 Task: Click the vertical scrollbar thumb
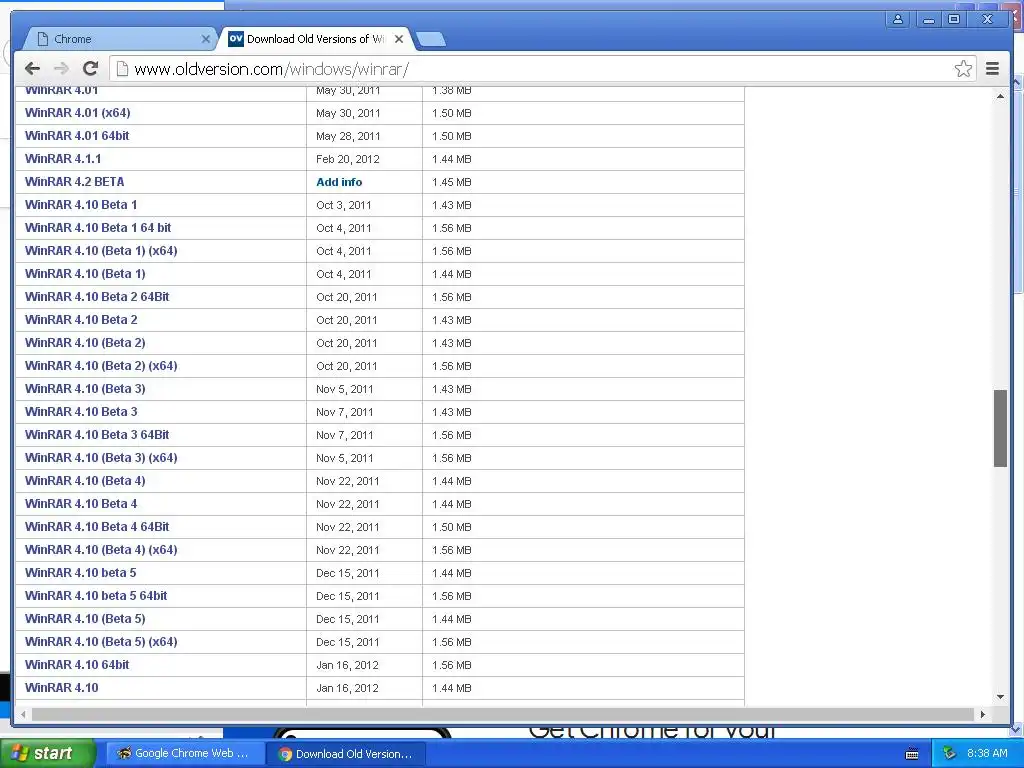click(x=1000, y=428)
